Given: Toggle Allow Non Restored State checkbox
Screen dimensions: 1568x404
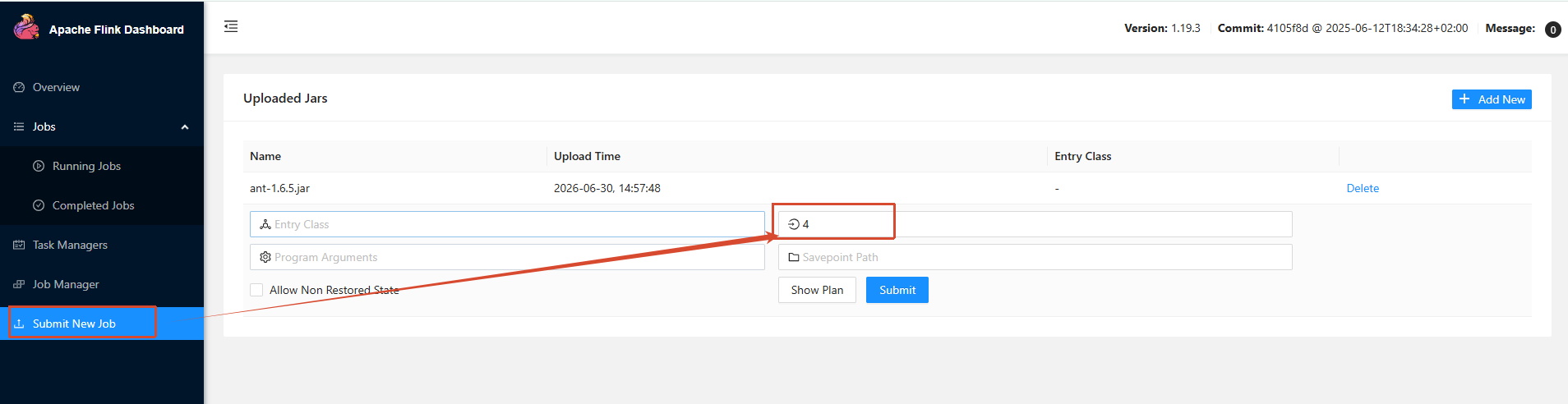Looking at the screenshot, I should [256, 290].
